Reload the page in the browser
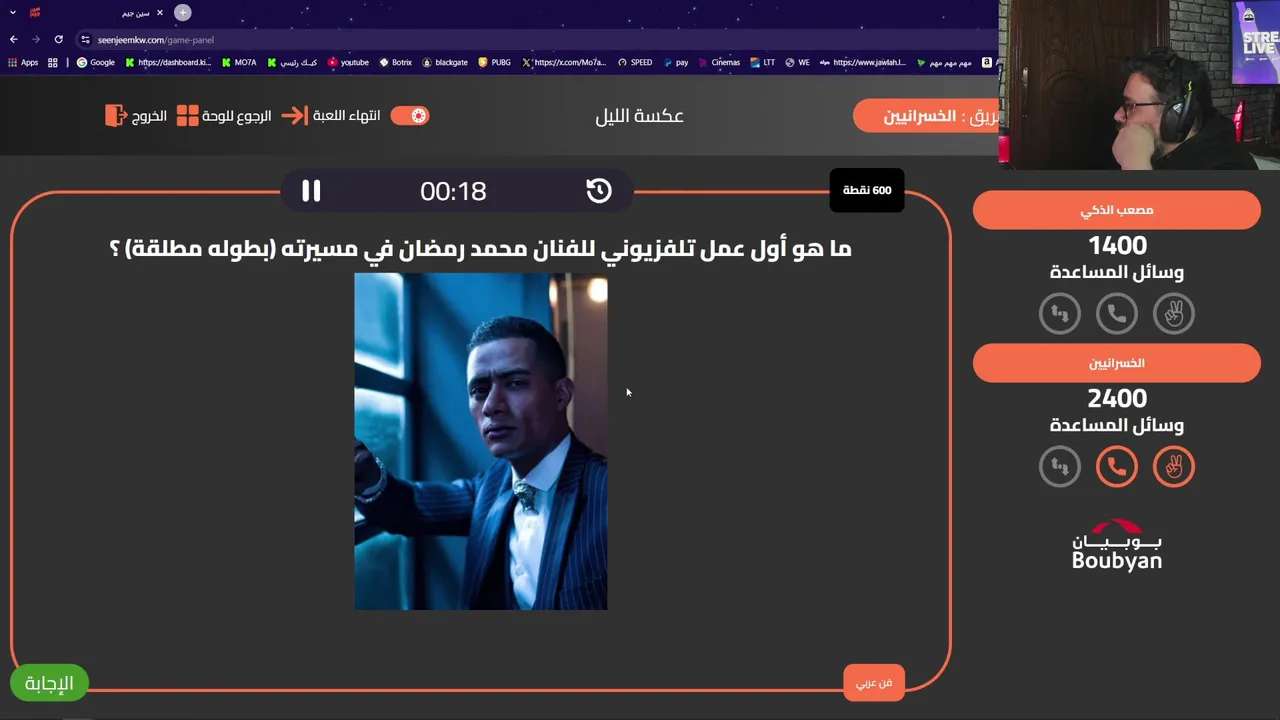The image size is (1280, 720). click(59, 40)
